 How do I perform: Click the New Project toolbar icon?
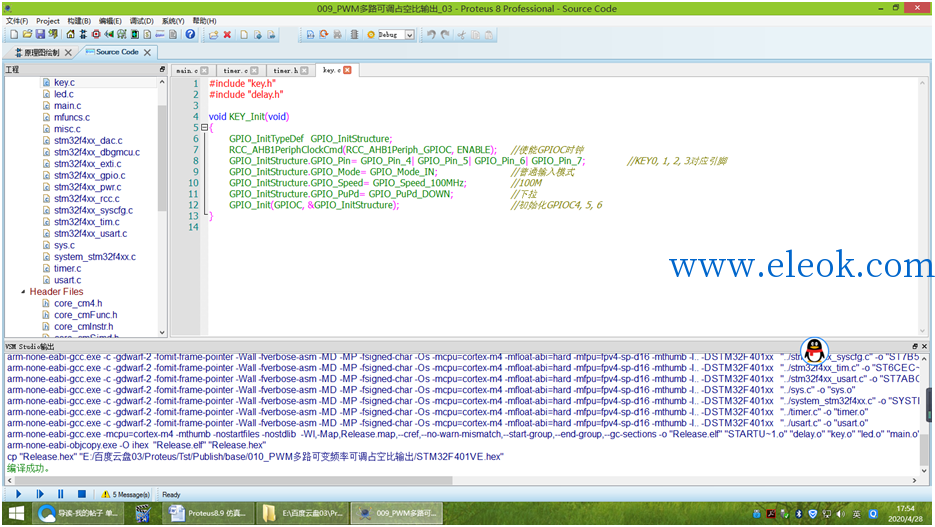pos(14,35)
